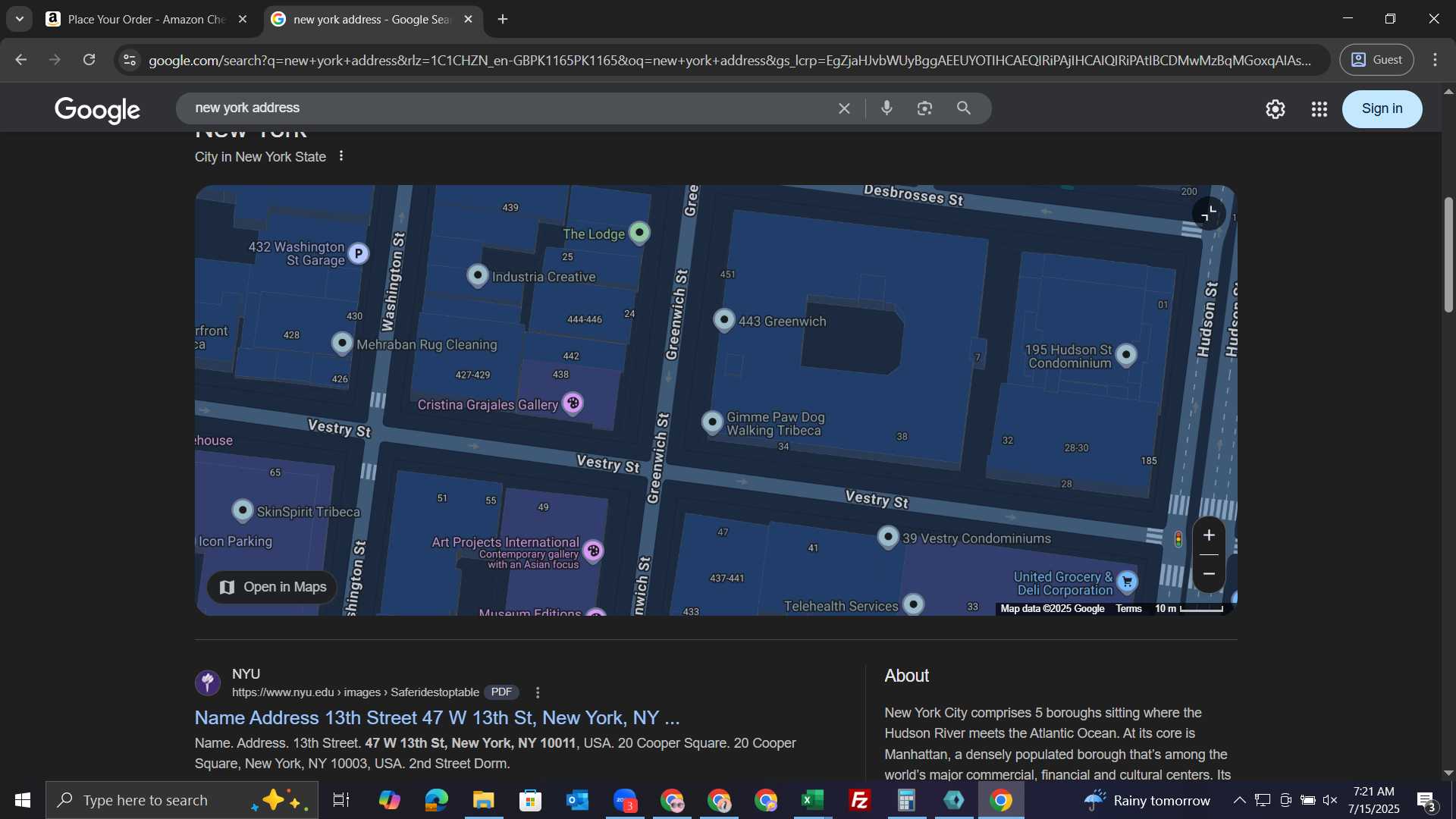Select United Grocery & Deli cart pin
The height and width of the screenshot is (819, 1456).
(x=1127, y=582)
